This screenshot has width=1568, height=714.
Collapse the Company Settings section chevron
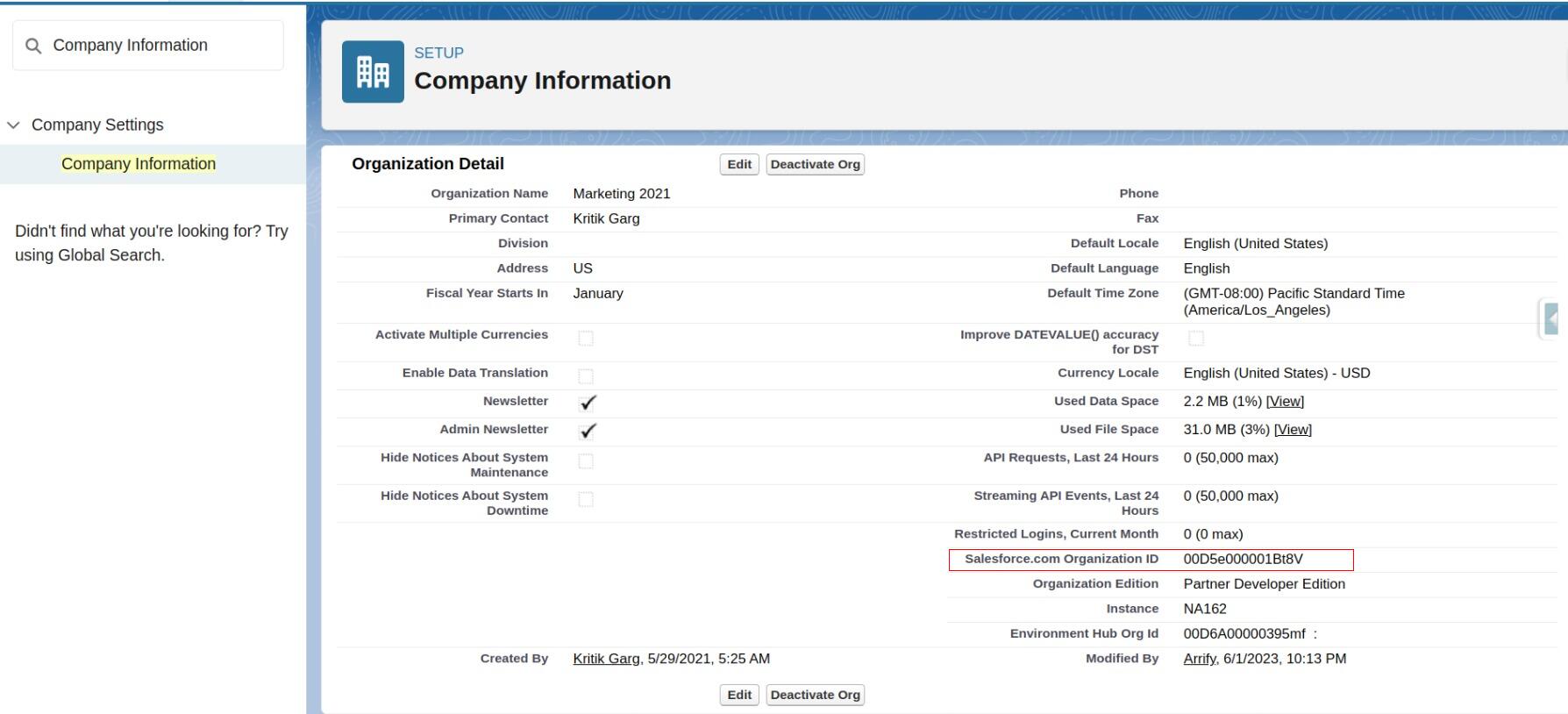click(x=13, y=125)
